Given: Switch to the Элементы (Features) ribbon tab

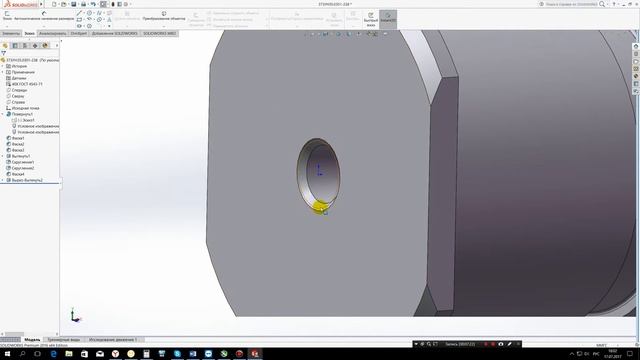Looking at the screenshot, I should coord(11,33).
